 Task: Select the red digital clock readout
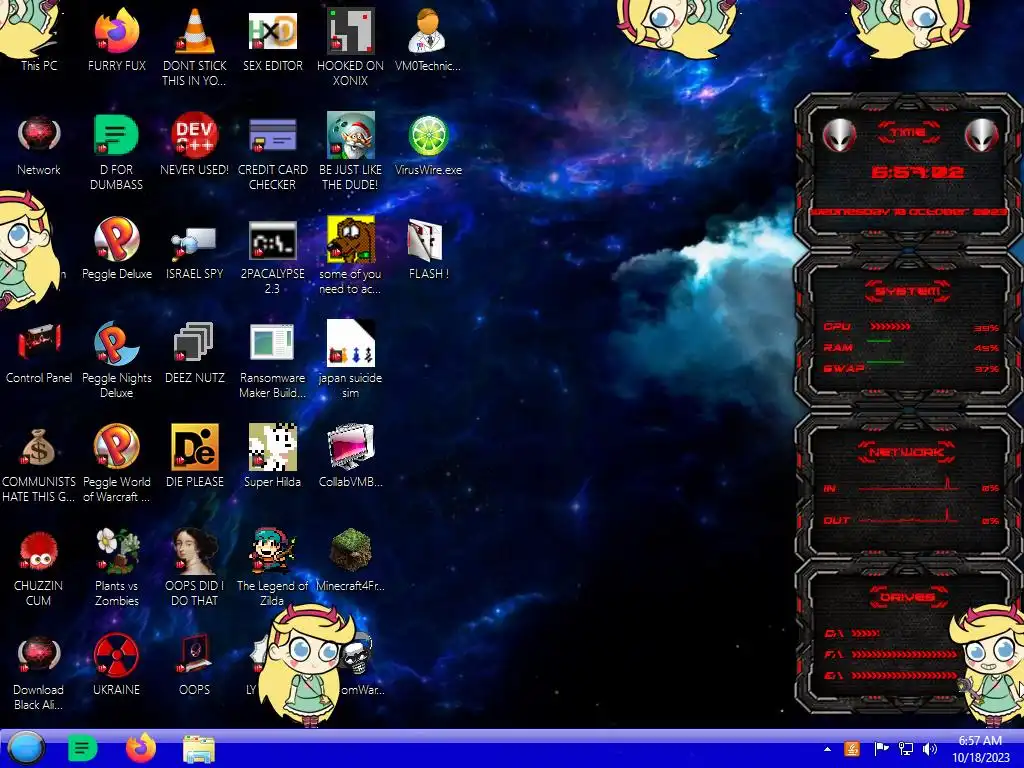tap(917, 172)
